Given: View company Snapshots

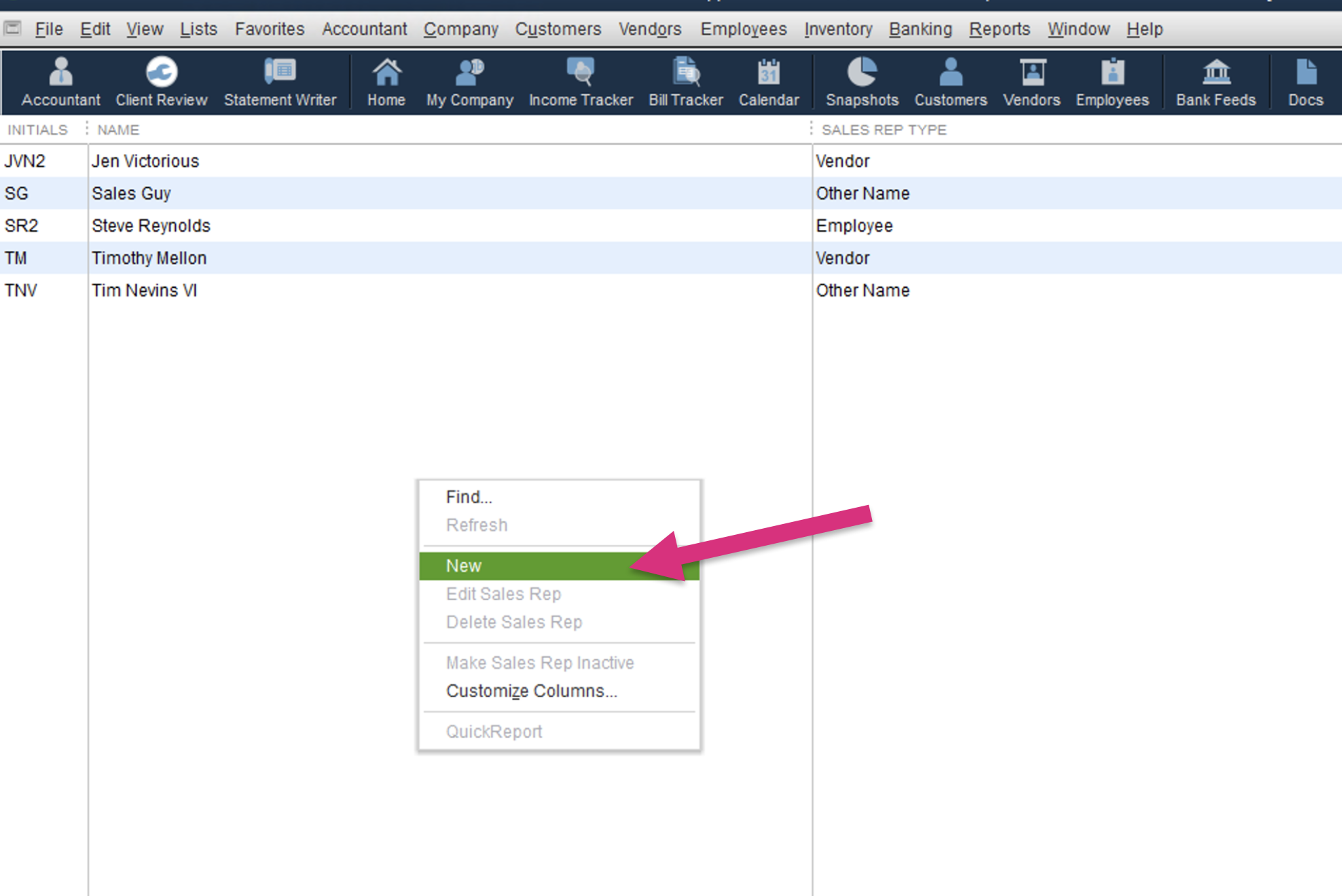Looking at the screenshot, I should pos(862,81).
